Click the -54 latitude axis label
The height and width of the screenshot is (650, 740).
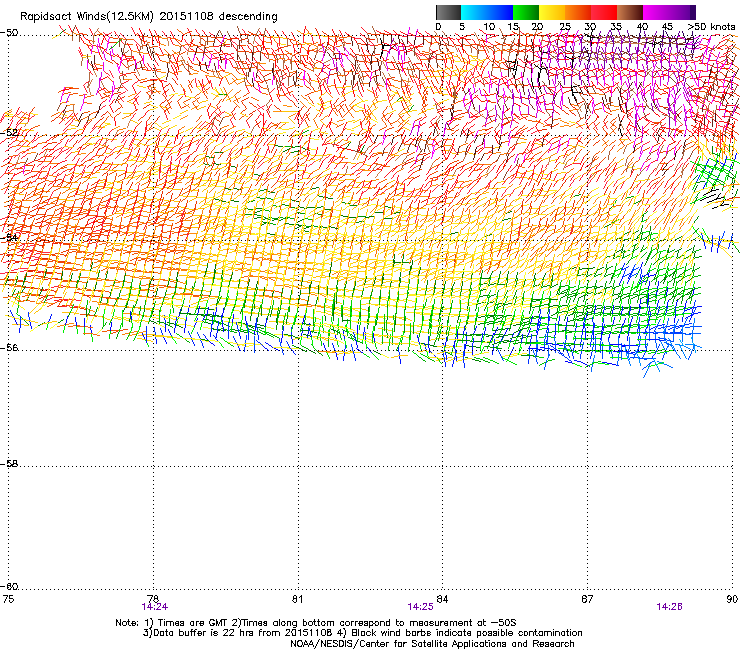tap(9, 237)
